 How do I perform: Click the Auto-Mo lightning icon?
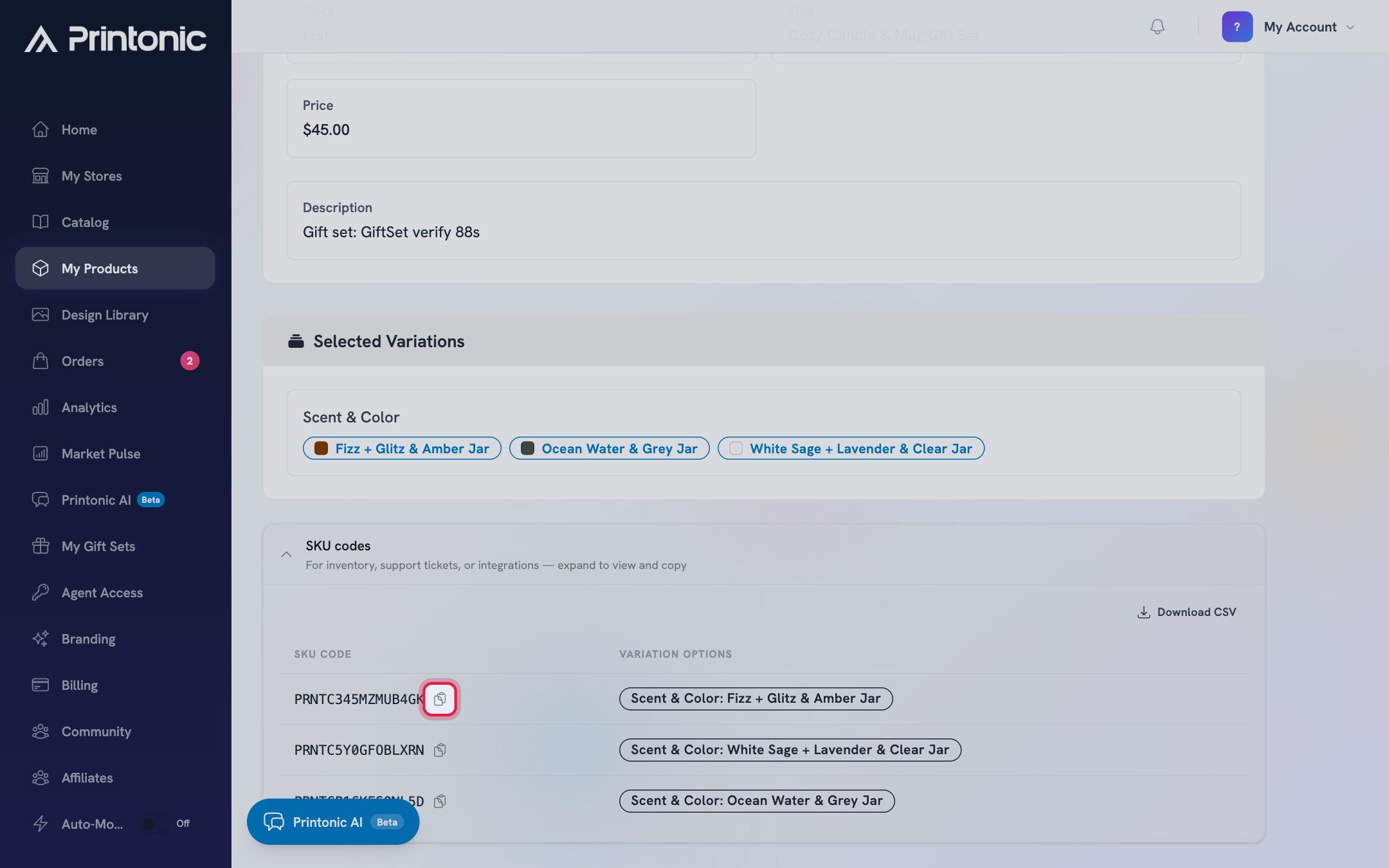click(x=41, y=824)
